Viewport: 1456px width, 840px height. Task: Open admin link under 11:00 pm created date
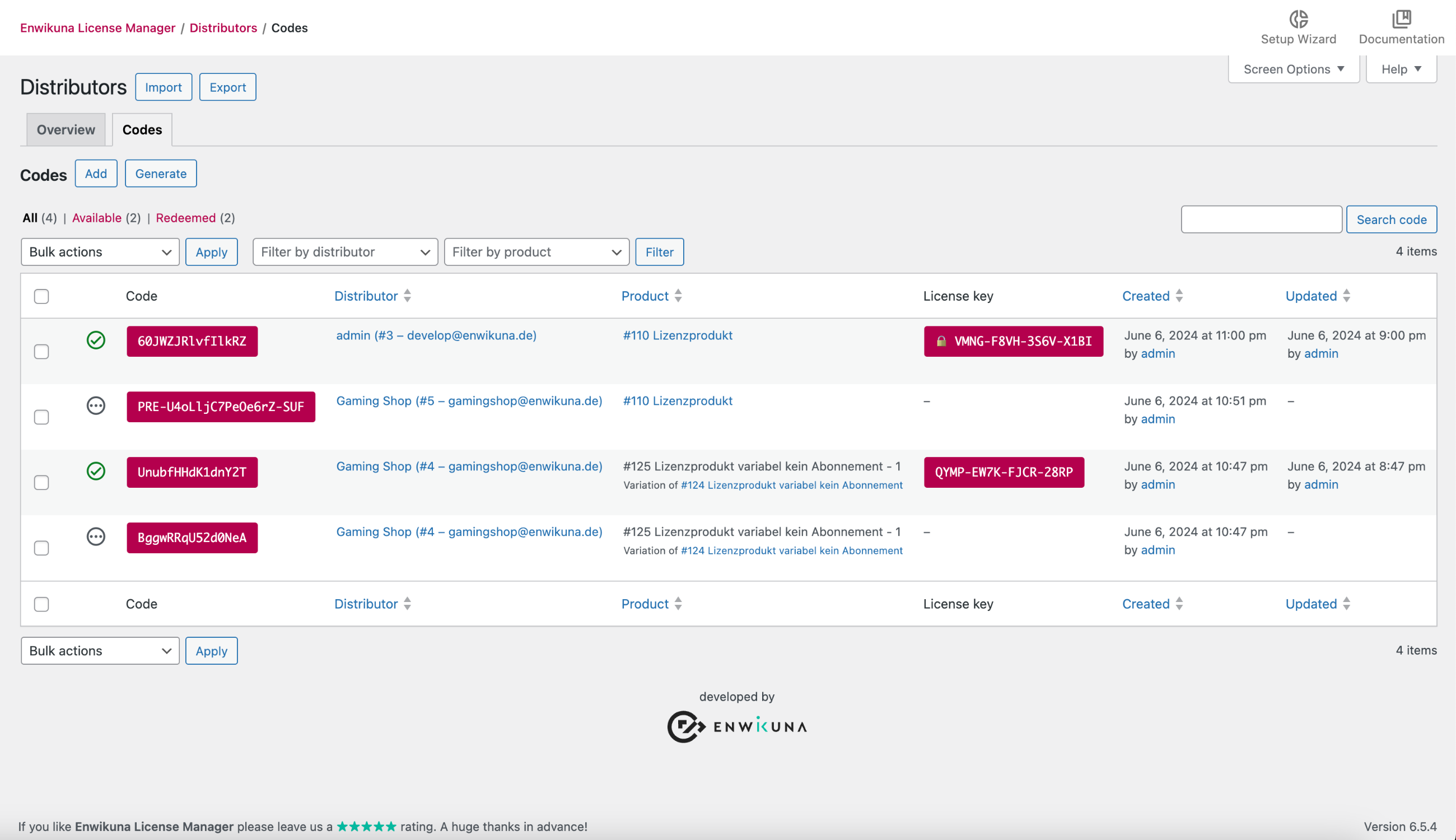click(x=1158, y=353)
